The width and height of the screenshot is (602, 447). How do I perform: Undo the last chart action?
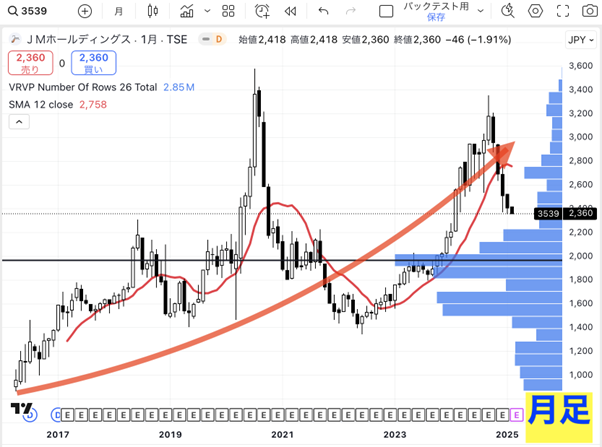coord(324,11)
